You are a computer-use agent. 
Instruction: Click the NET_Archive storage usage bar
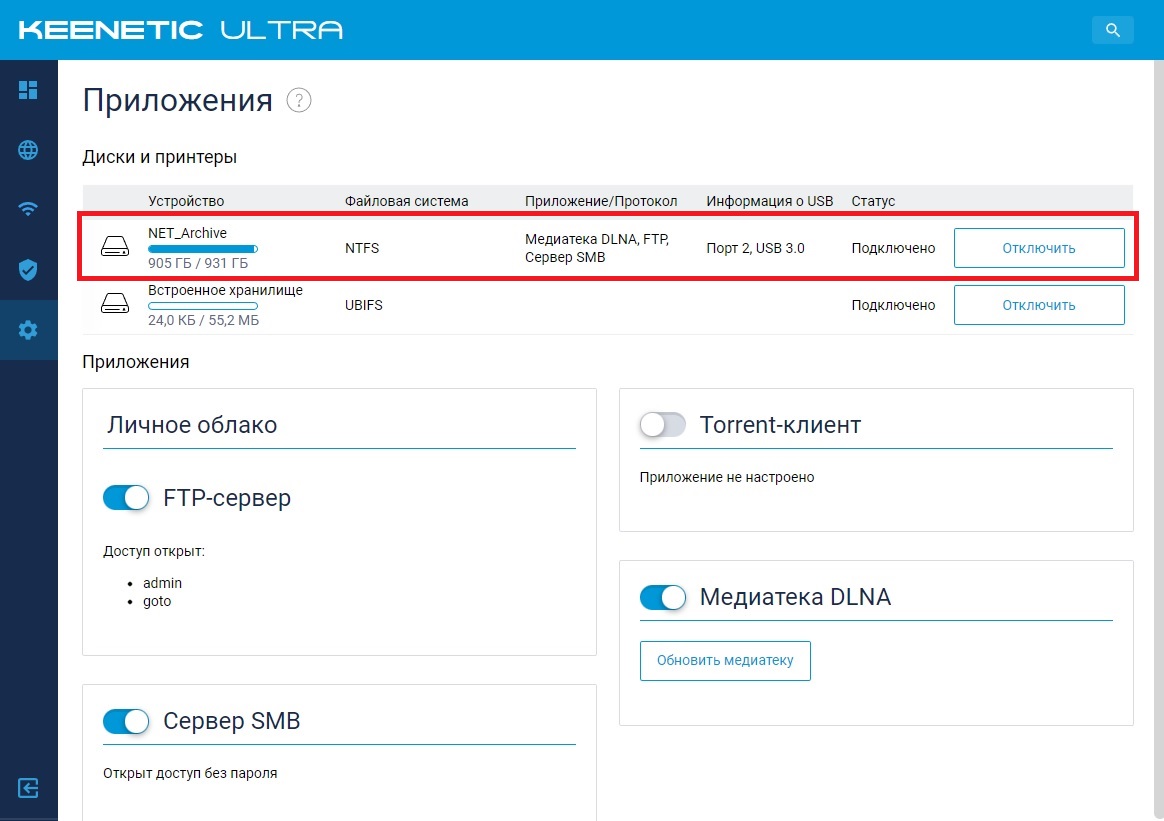[x=203, y=249]
